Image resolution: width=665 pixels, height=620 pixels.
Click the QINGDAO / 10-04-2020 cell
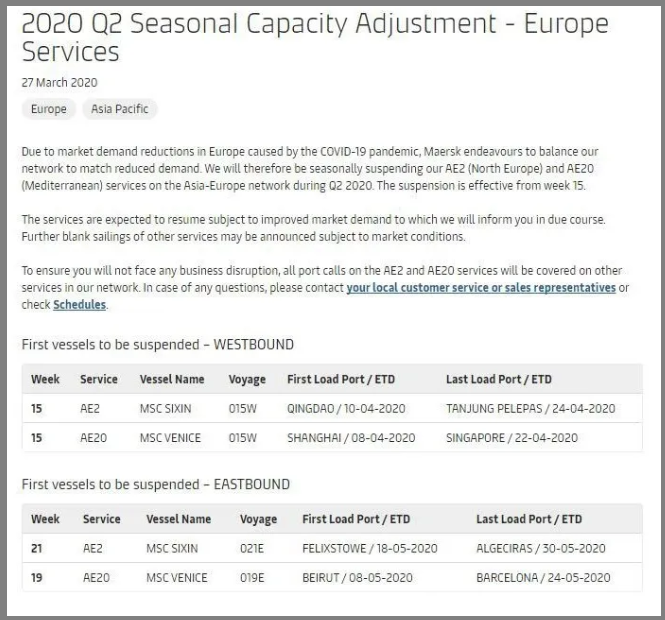coord(349,409)
